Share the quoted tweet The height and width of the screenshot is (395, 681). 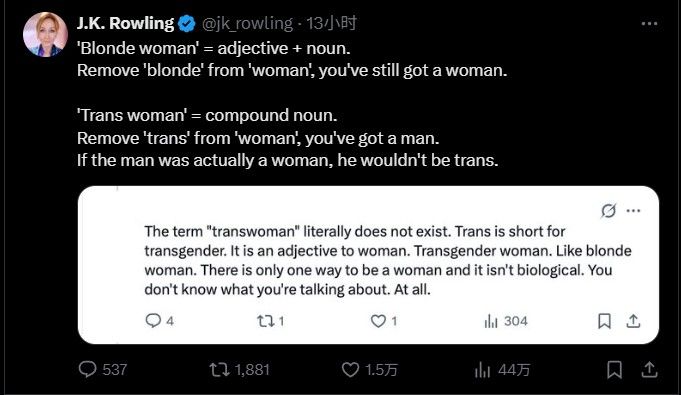tap(633, 321)
